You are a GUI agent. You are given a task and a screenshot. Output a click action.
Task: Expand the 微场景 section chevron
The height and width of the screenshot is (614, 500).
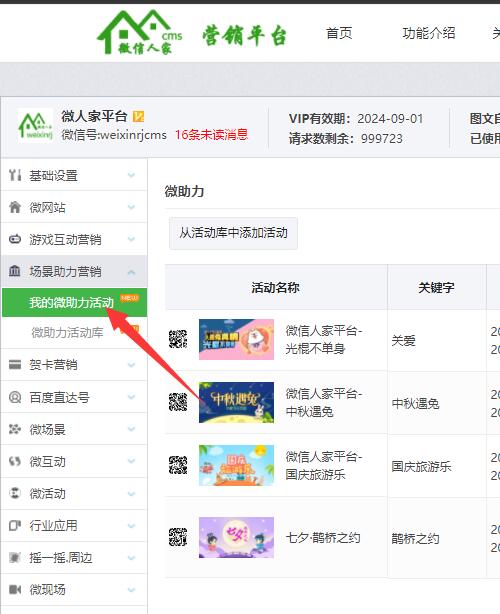pos(132,429)
